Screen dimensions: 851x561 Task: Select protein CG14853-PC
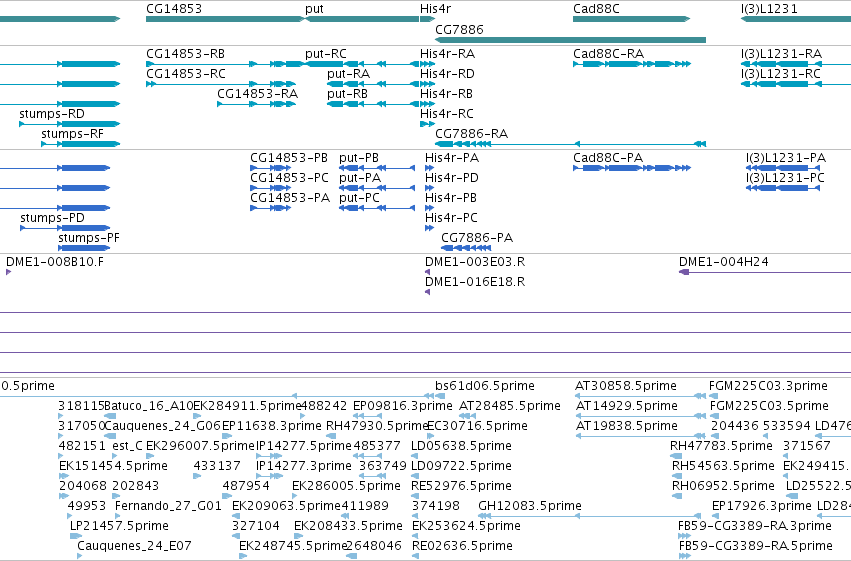pos(270,188)
